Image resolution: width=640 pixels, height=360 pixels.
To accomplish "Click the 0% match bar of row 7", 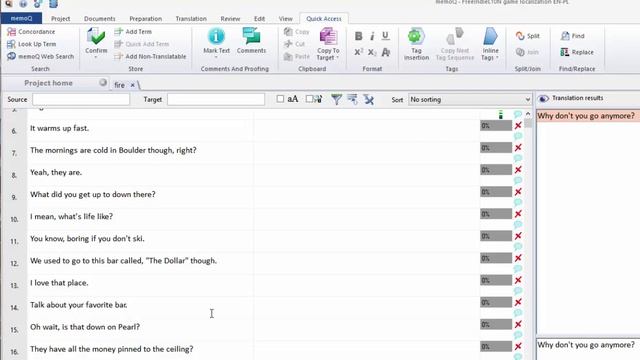I will [496, 148].
